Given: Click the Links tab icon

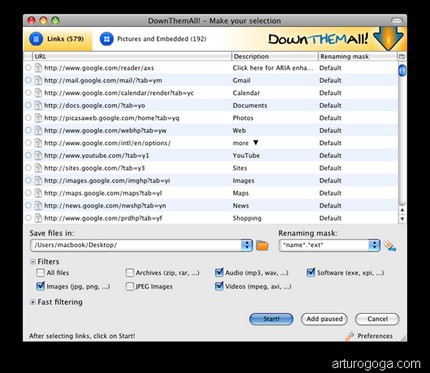Looking at the screenshot, I should (36, 39).
